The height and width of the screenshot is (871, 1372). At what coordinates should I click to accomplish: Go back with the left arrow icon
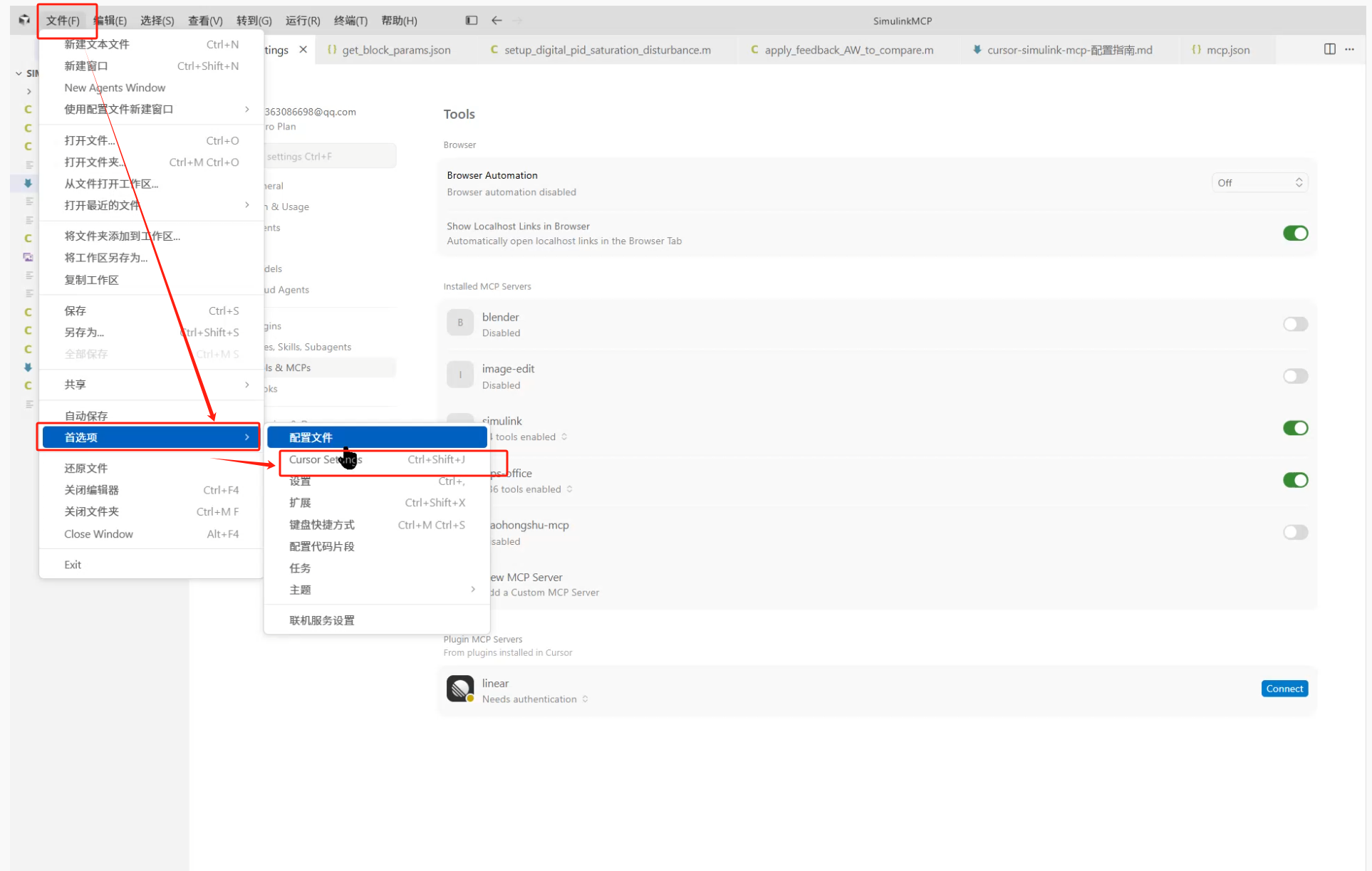pos(497,21)
